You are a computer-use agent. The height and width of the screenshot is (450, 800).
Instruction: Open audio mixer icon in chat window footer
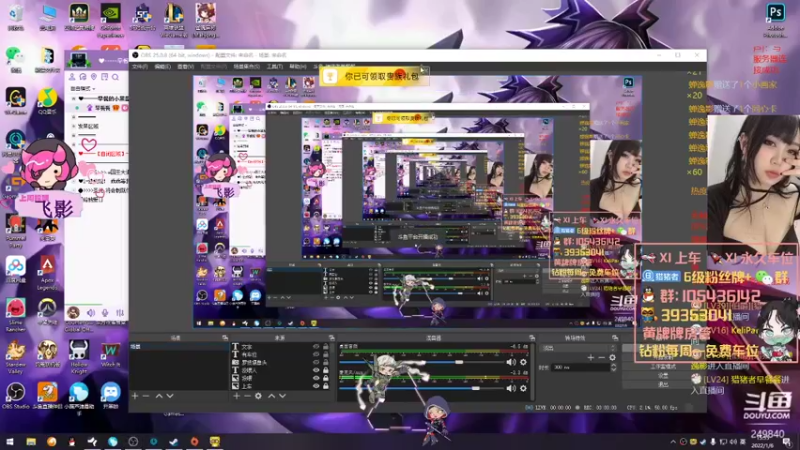click(x=119, y=313)
